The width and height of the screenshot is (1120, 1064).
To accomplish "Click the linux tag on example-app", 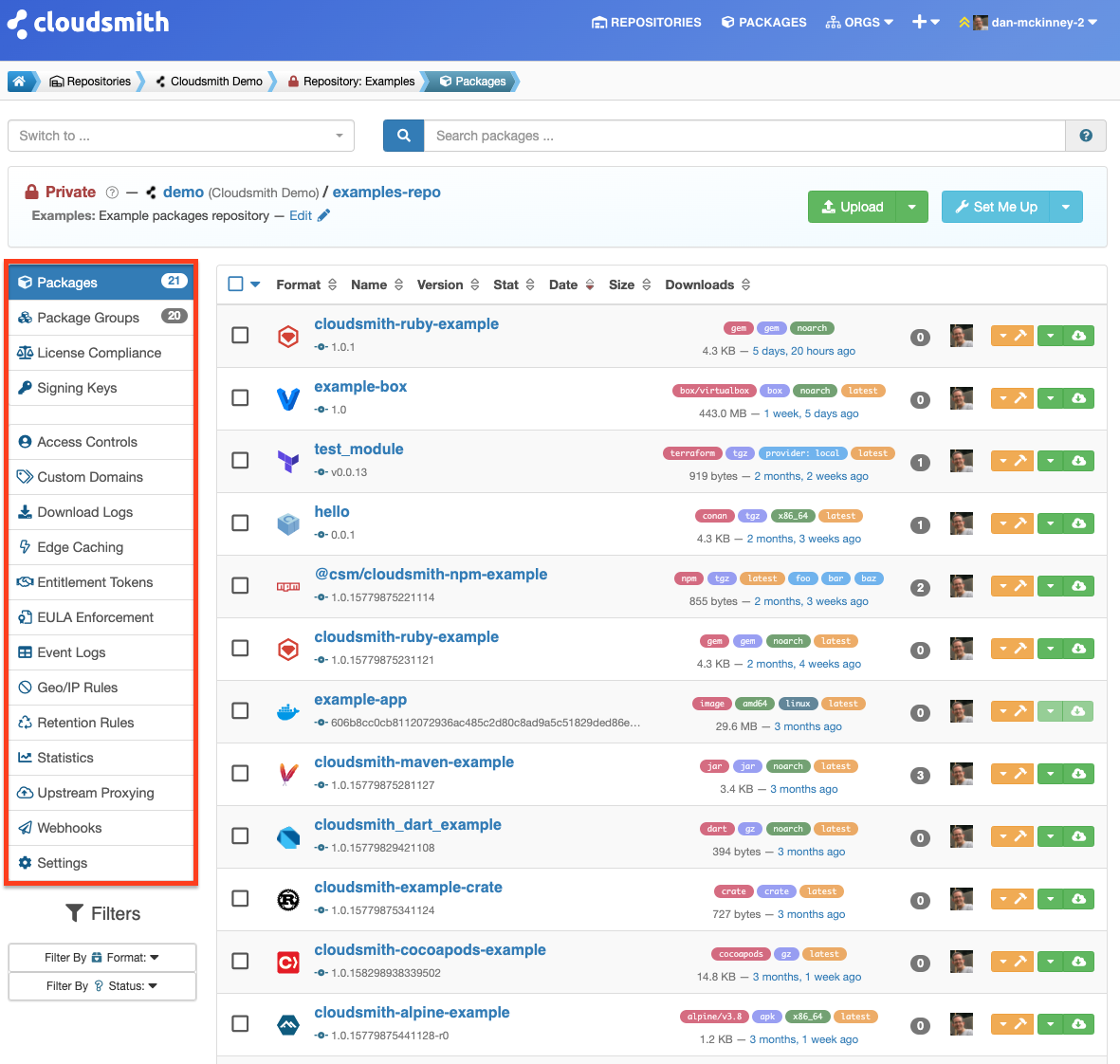I will [x=798, y=704].
